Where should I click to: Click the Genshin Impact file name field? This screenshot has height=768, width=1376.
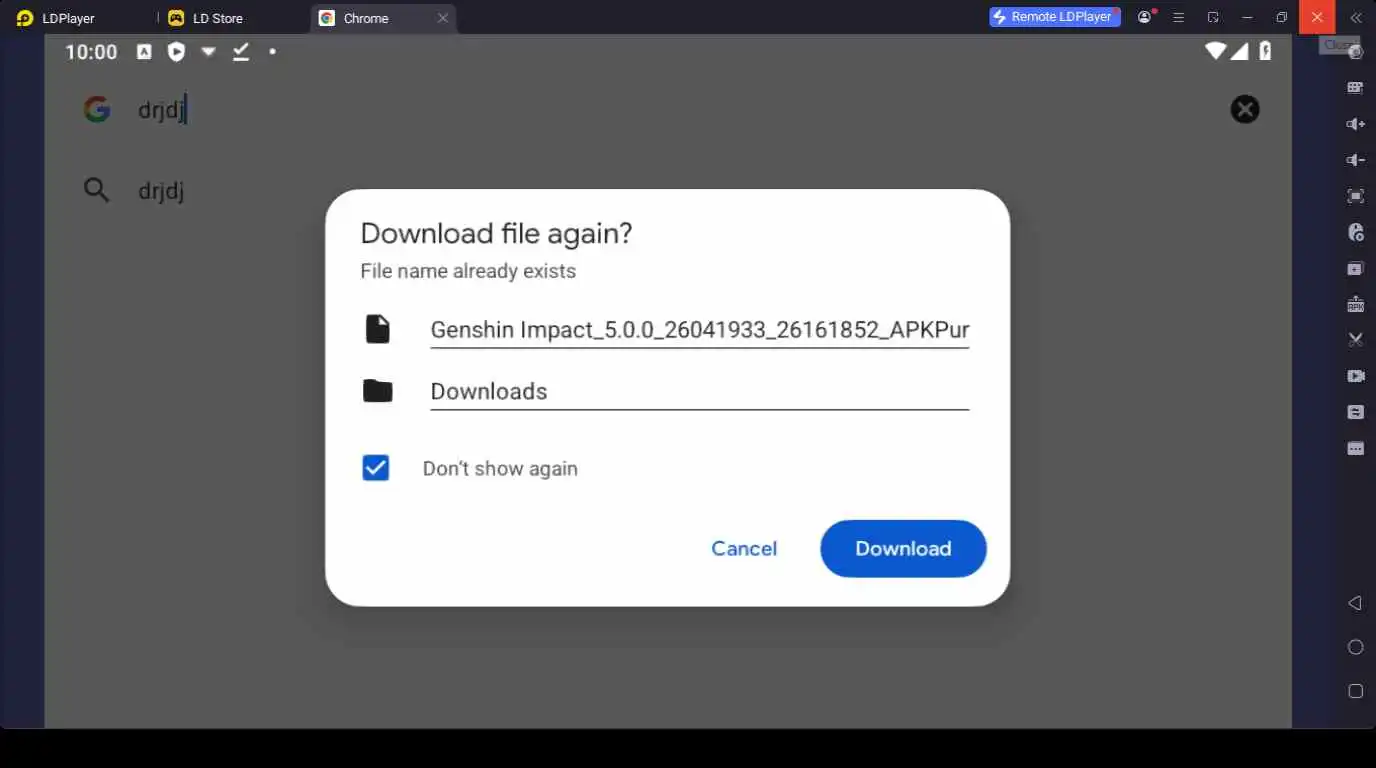click(x=699, y=330)
